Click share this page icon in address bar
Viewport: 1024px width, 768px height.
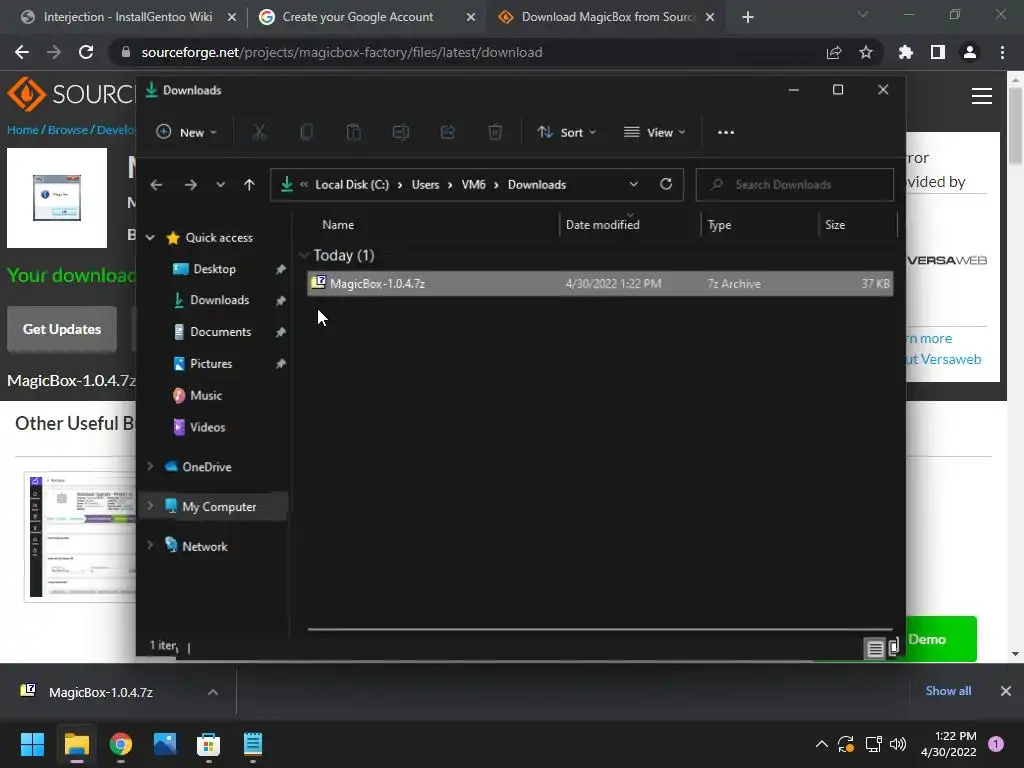pyautogui.click(x=833, y=52)
